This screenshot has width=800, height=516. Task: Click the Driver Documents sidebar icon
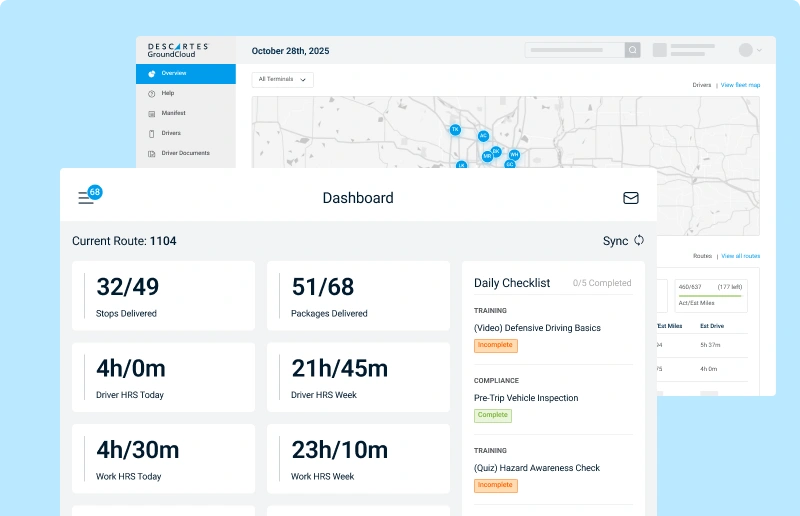click(151, 153)
